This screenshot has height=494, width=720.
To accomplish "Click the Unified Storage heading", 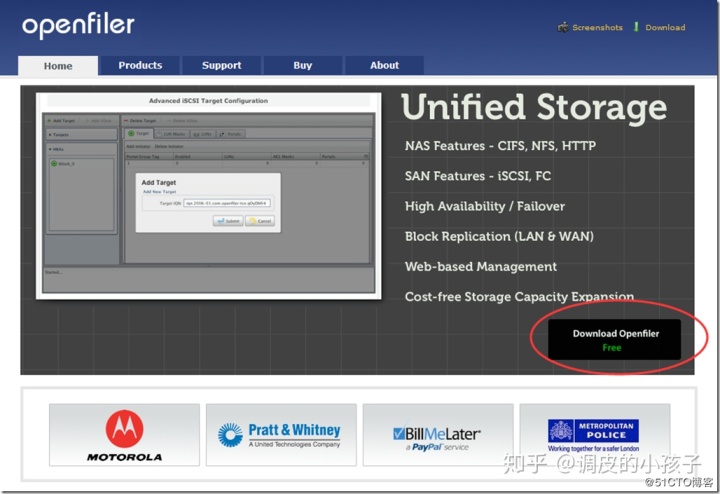I will coord(534,108).
